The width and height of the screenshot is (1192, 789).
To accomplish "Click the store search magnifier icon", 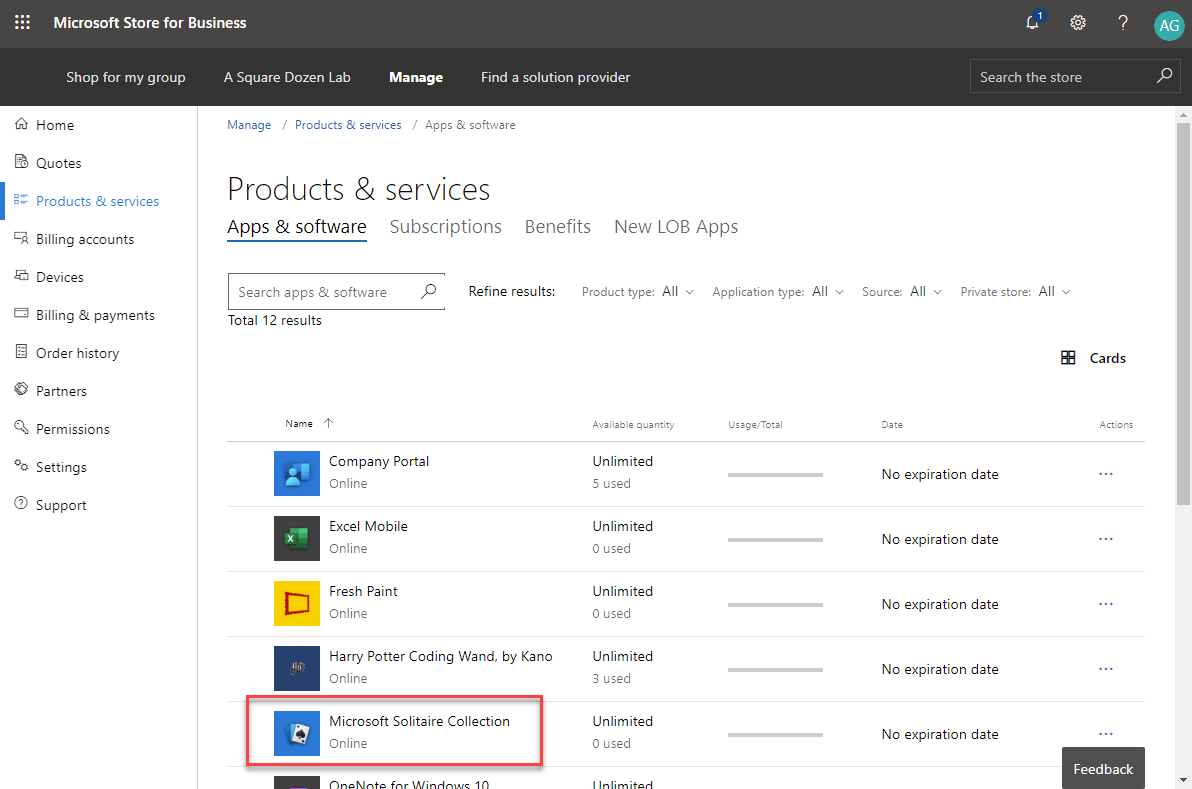I will 1164,76.
